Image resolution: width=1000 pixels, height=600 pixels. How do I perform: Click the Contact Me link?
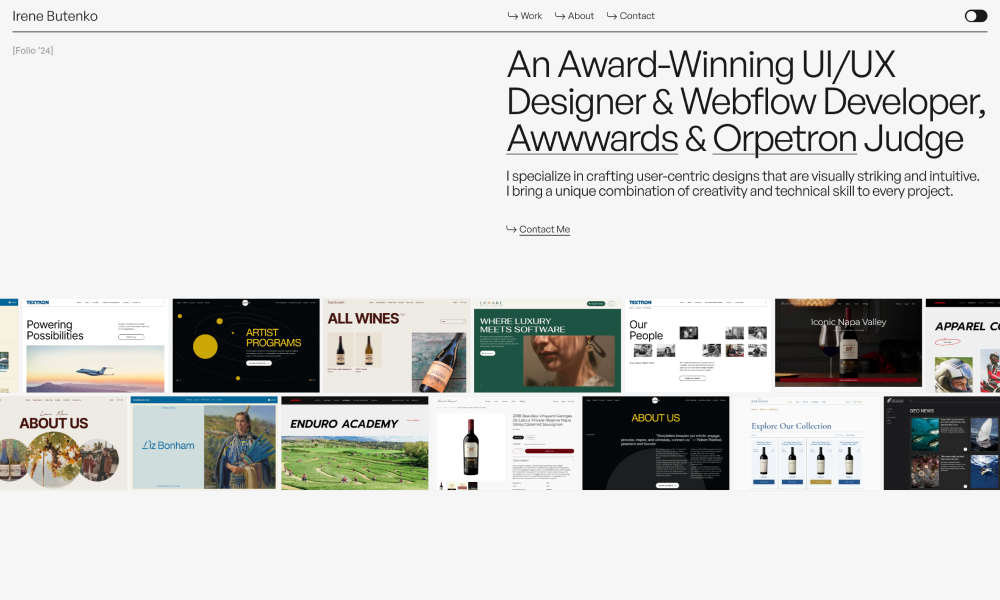pos(544,230)
